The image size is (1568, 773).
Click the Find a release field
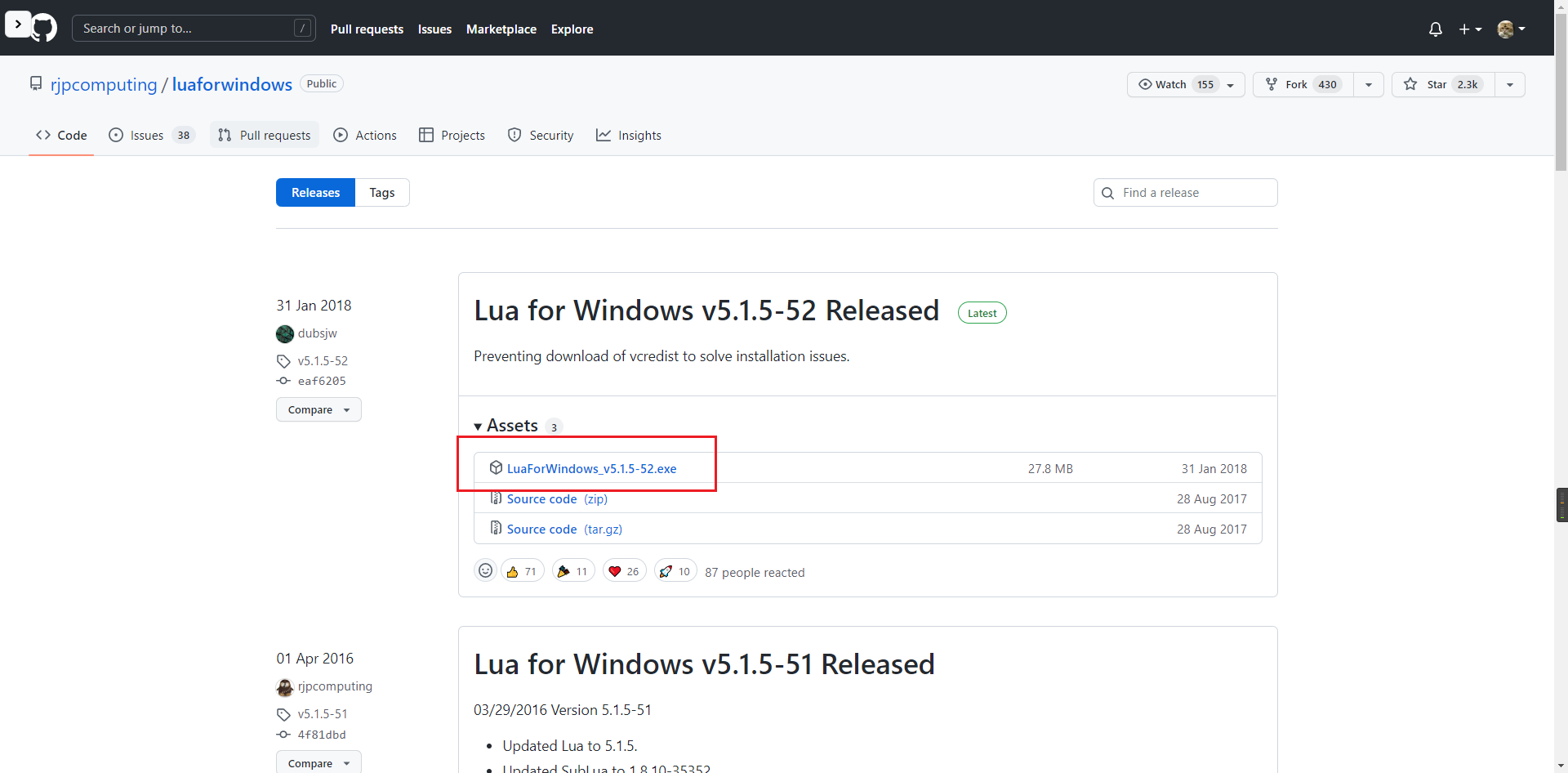[1185, 192]
